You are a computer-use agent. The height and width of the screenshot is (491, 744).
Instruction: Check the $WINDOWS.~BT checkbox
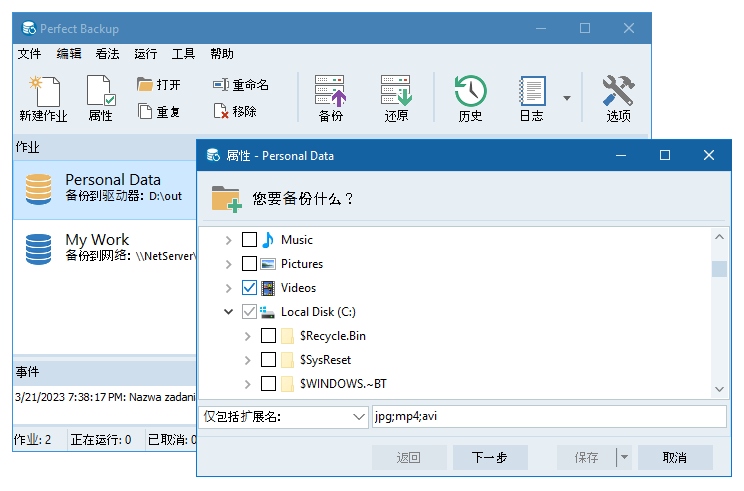pos(269,383)
